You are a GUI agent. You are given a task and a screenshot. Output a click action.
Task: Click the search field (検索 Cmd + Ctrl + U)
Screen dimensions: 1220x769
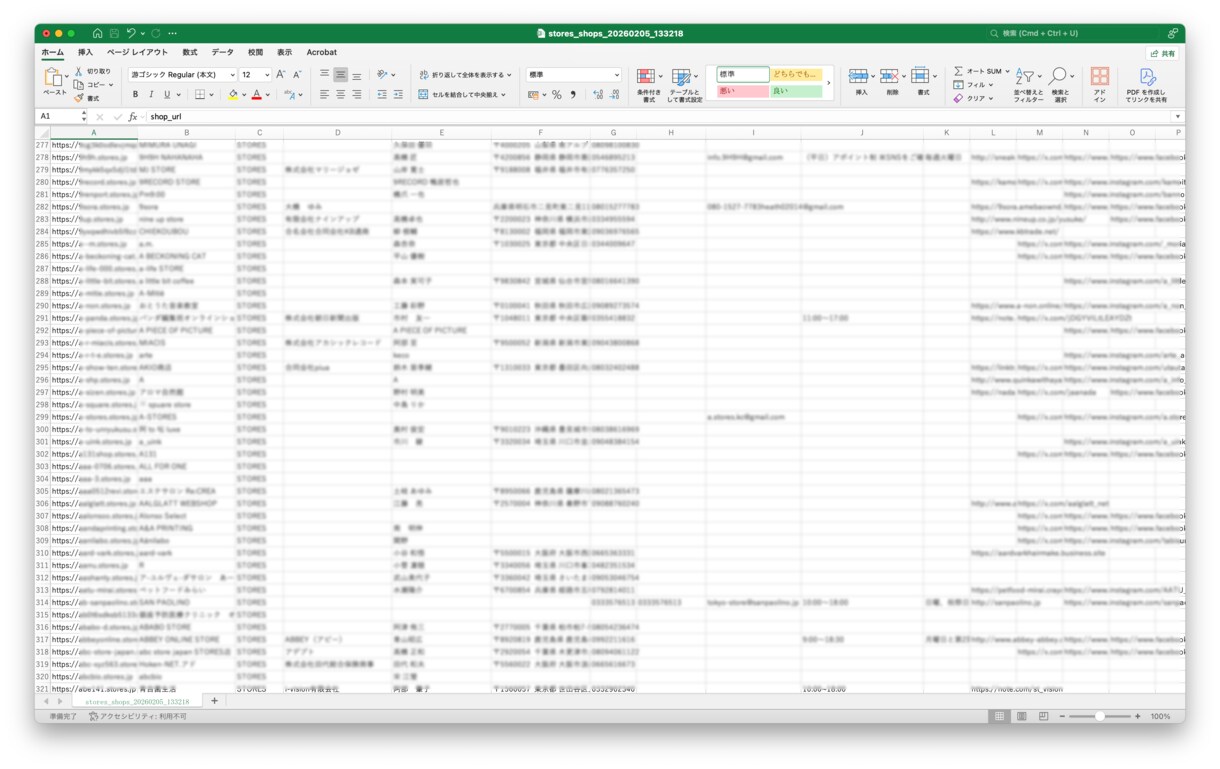pos(1073,33)
